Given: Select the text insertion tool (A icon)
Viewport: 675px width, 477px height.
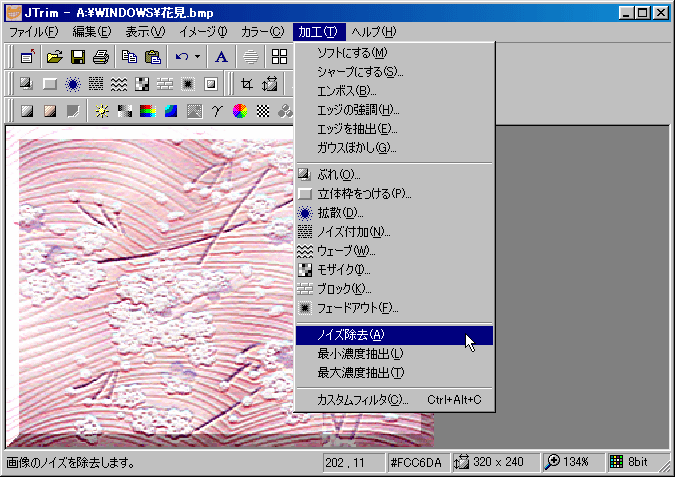Looking at the screenshot, I should point(221,57).
